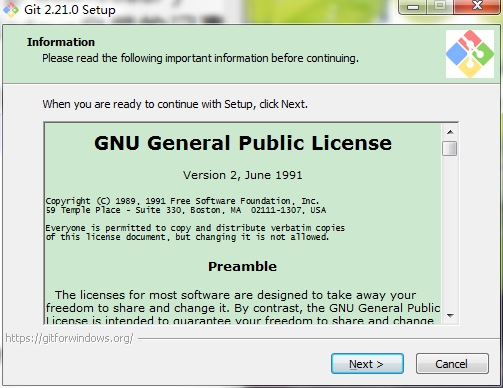
Task: Click the license scrollbar up arrow
Action: [450, 132]
